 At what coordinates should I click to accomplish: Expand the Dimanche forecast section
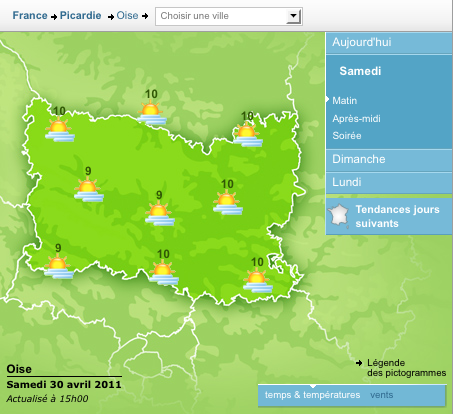[x=389, y=160]
